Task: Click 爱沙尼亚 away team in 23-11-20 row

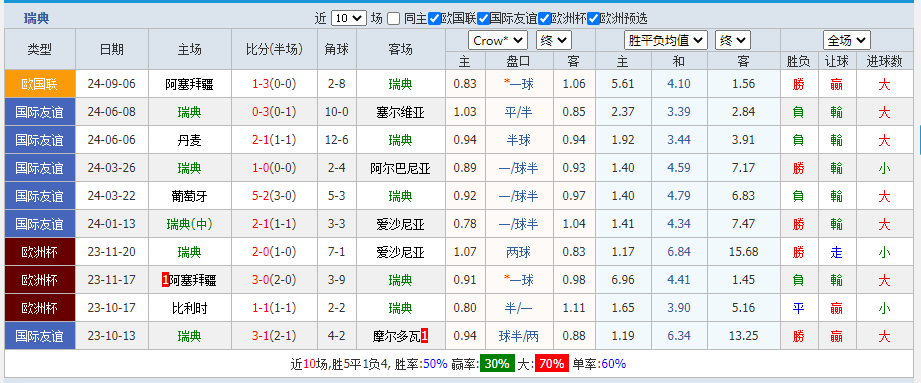Action: click(400, 253)
